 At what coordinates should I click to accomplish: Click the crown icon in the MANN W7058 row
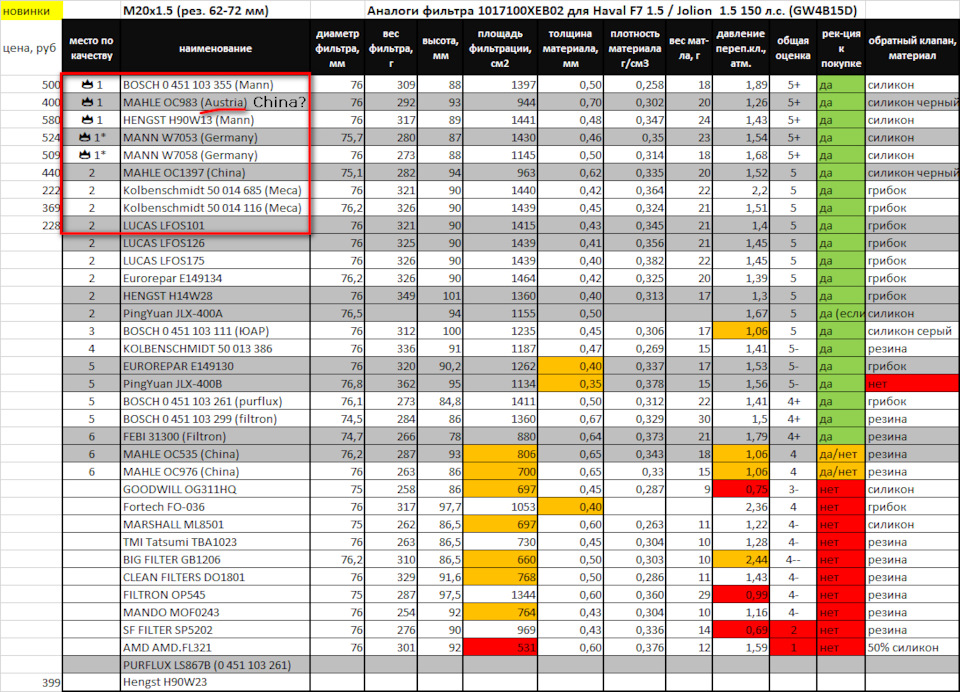(84, 155)
